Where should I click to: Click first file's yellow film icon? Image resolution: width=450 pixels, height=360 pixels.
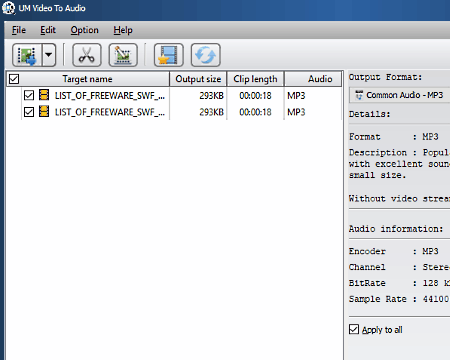[44, 95]
